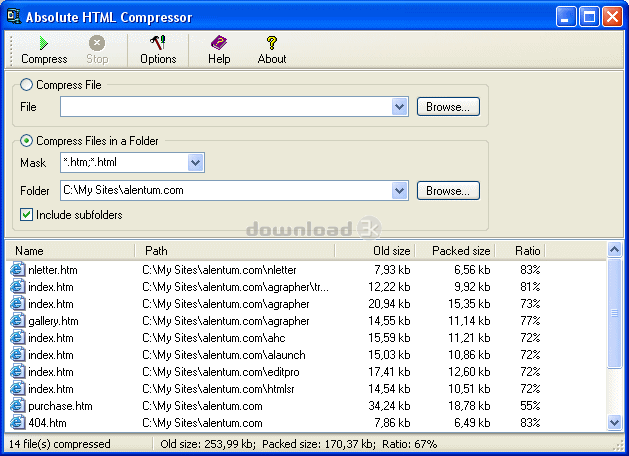Toggle the Include subfolders checkbox
The image size is (629, 456).
(26, 215)
